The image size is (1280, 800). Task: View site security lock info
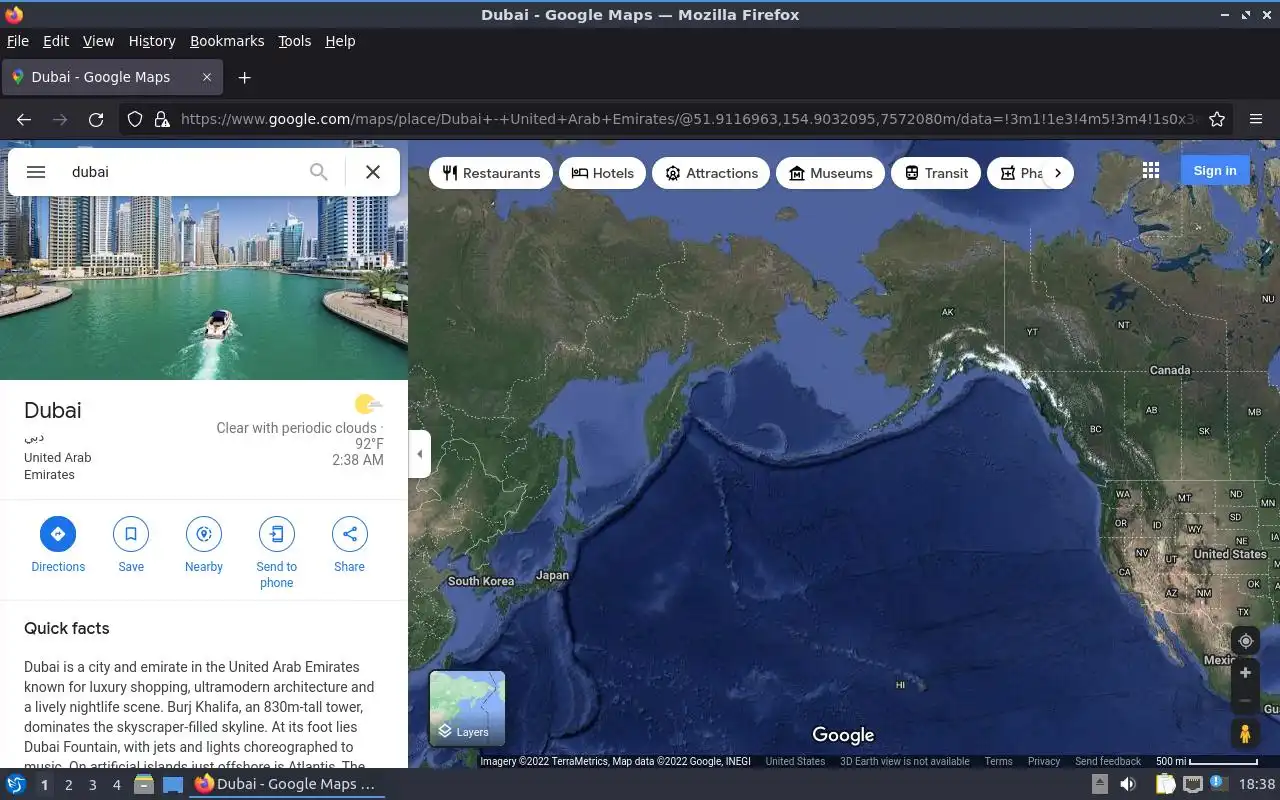click(x=162, y=119)
